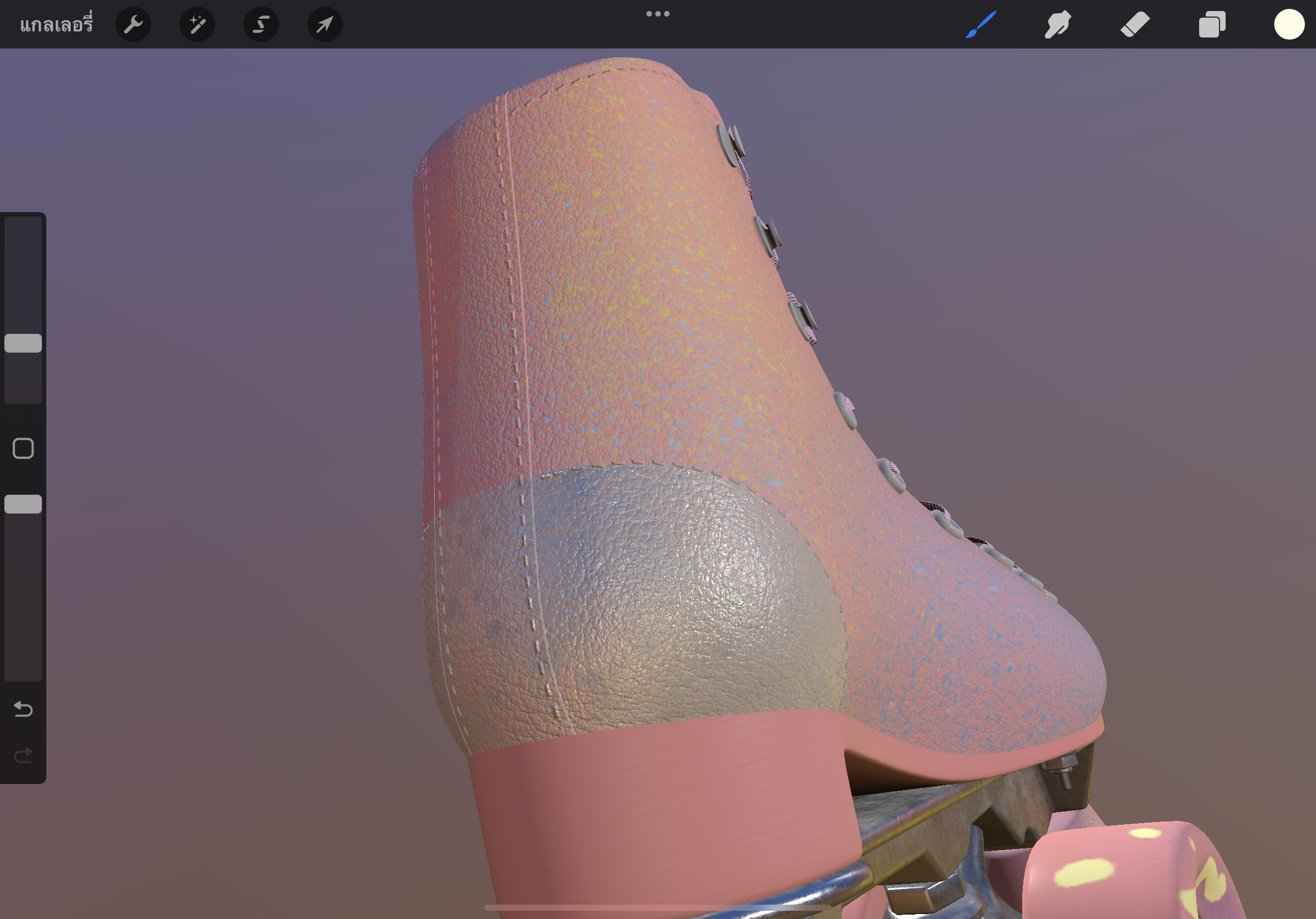Click the brush opacity slider handle
1316x919 pixels.
click(x=23, y=504)
